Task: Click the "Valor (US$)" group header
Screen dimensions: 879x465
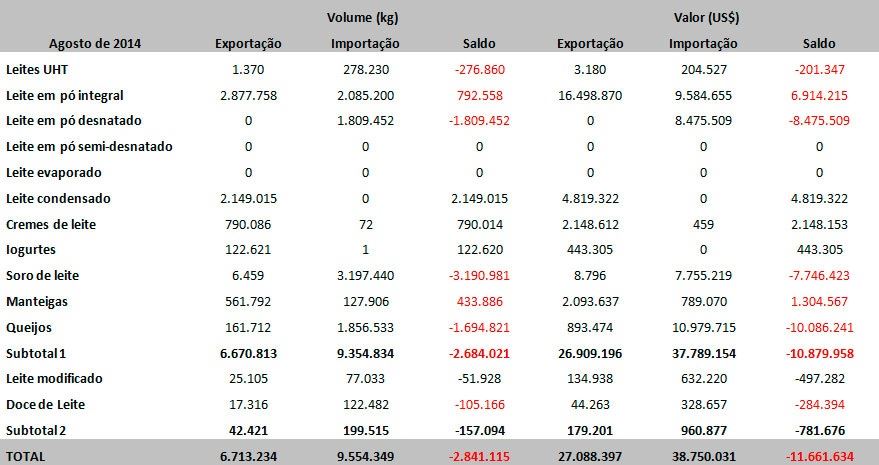Action: tap(704, 17)
